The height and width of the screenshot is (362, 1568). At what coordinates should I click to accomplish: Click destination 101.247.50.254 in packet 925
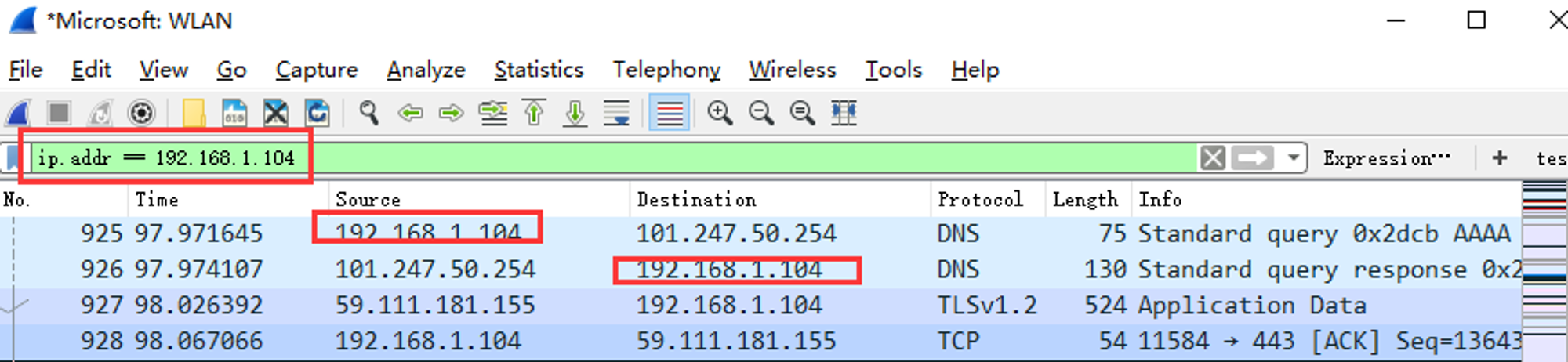tap(736, 233)
